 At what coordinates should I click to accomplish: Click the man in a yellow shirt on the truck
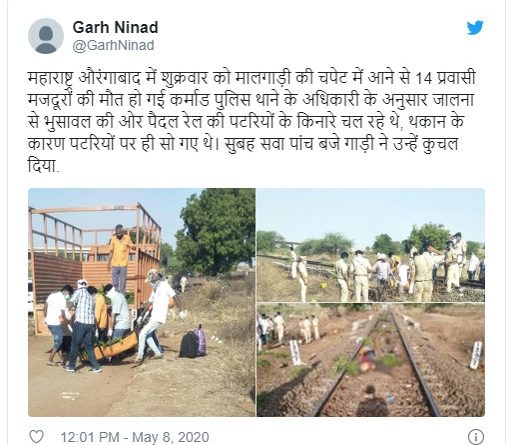[x=119, y=258]
